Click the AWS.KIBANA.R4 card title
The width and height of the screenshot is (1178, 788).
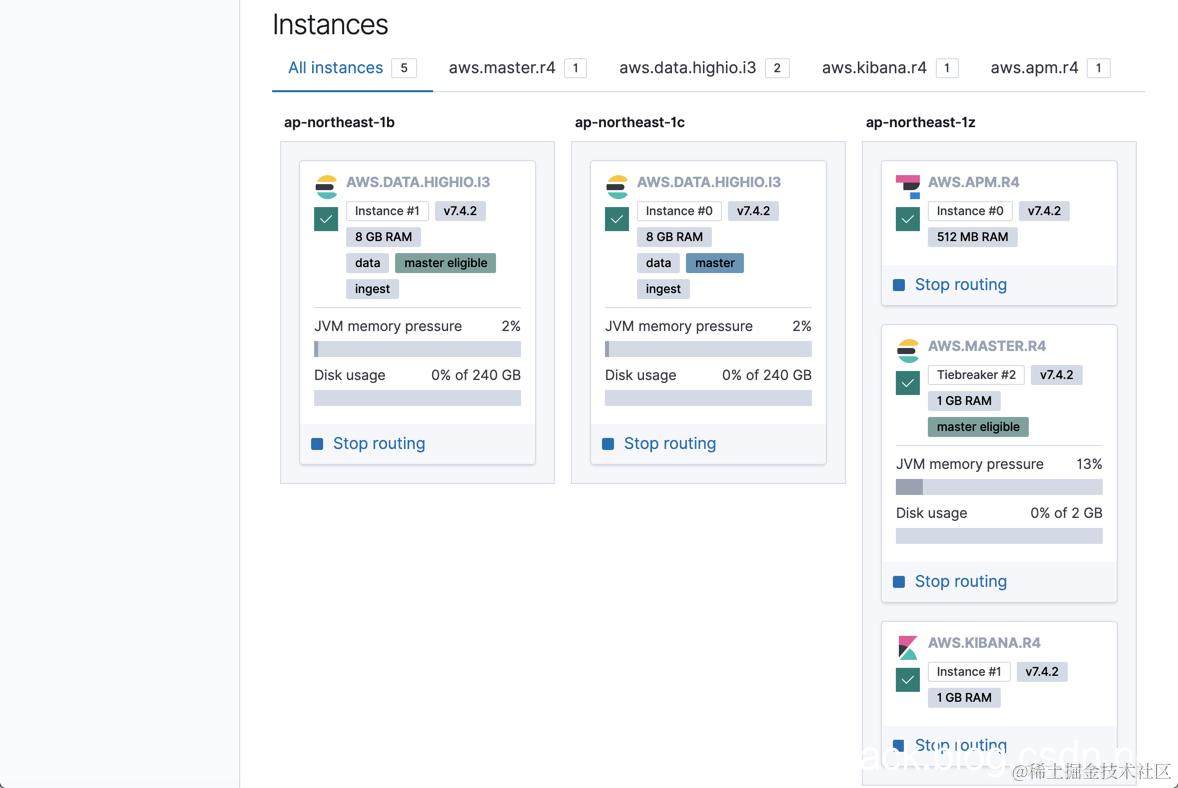tap(983, 642)
